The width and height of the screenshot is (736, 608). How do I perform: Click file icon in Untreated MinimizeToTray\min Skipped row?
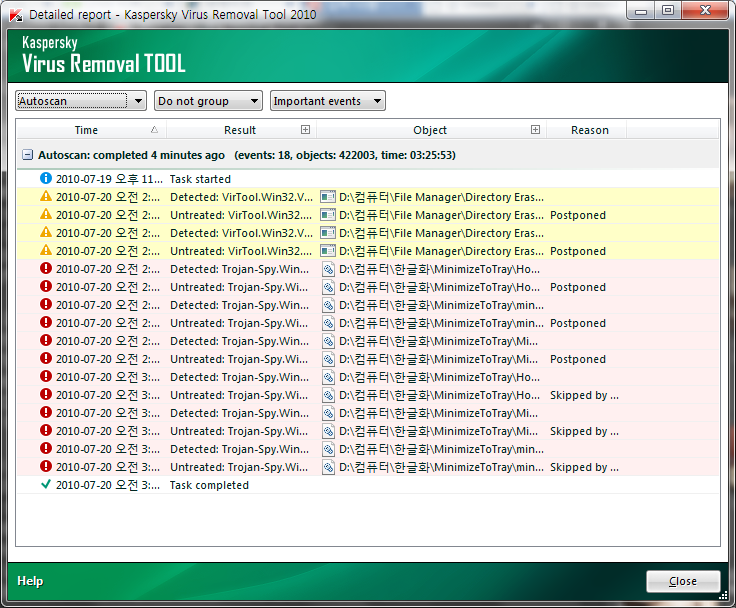click(328, 467)
